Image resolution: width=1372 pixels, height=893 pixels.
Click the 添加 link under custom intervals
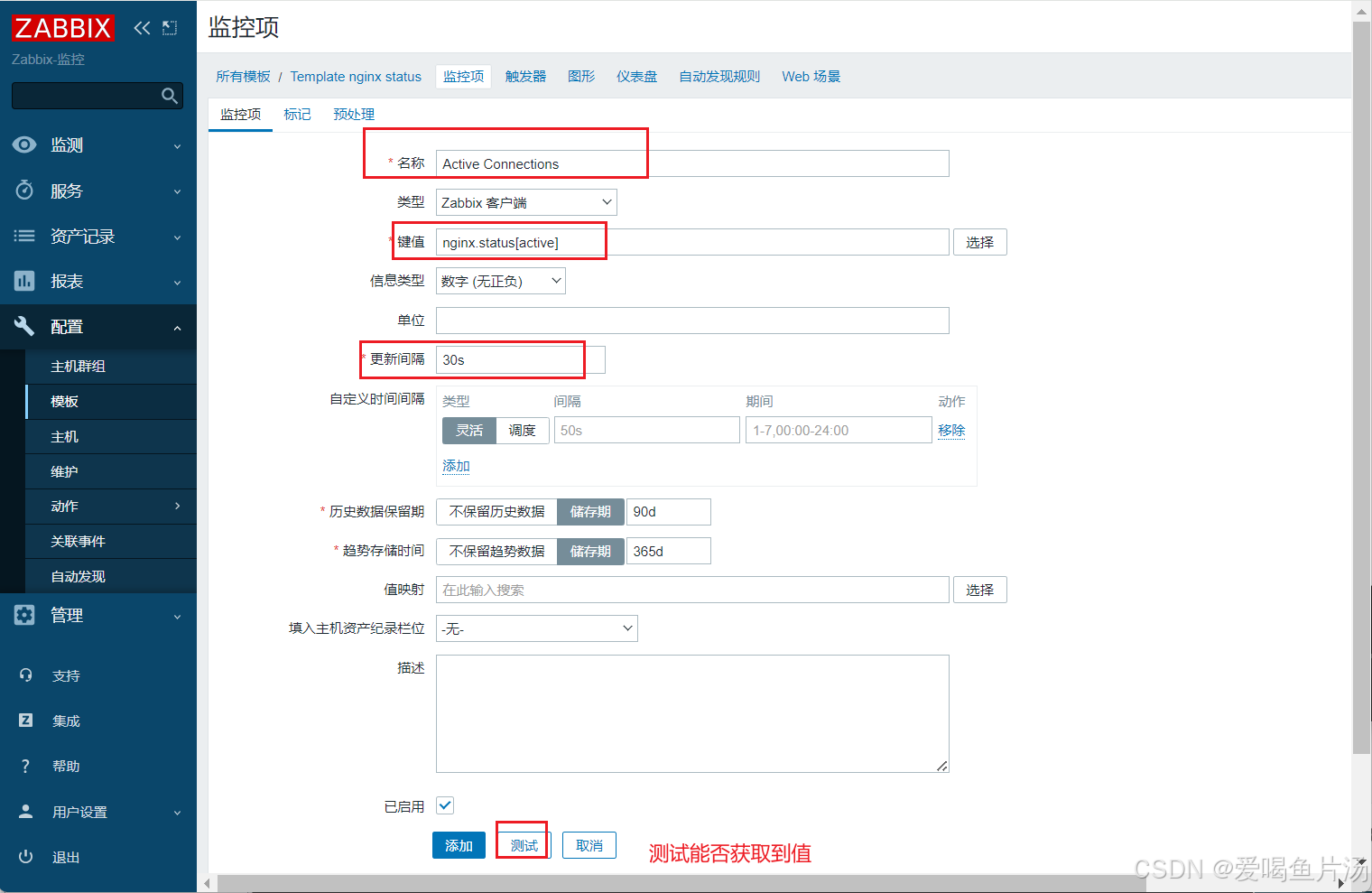pyautogui.click(x=456, y=466)
